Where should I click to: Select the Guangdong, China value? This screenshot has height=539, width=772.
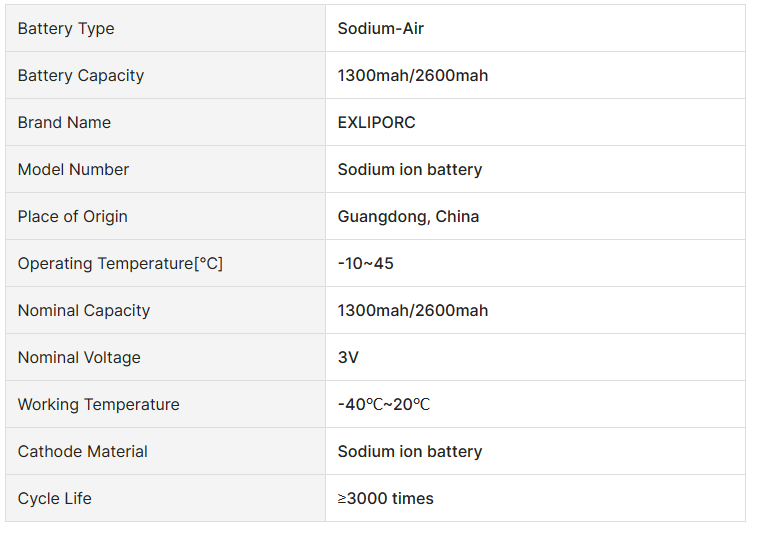408,217
